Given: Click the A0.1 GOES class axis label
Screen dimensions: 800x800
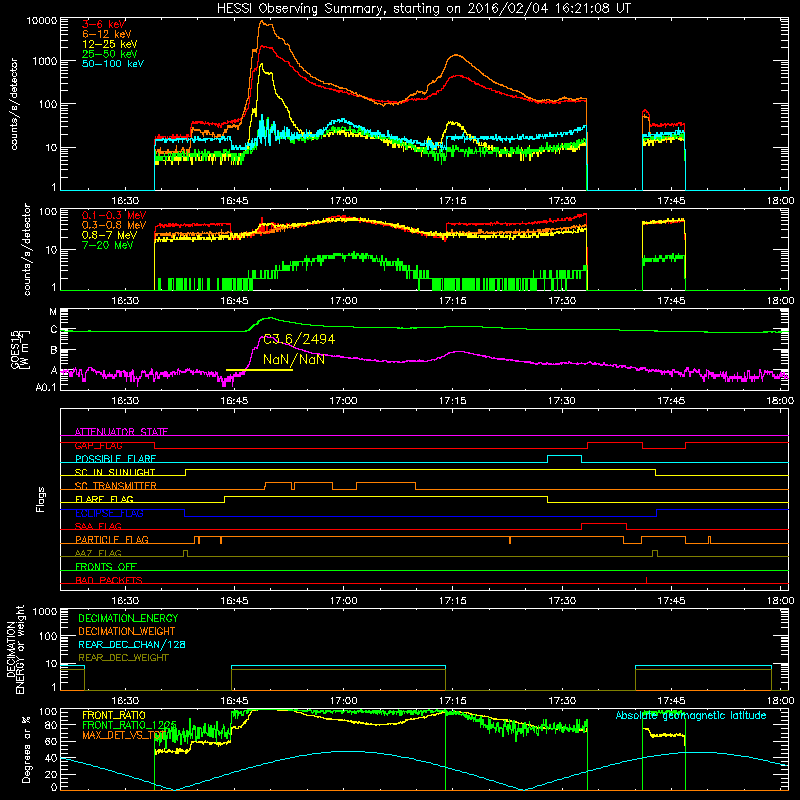Looking at the screenshot, I should (x=45, y=388).
